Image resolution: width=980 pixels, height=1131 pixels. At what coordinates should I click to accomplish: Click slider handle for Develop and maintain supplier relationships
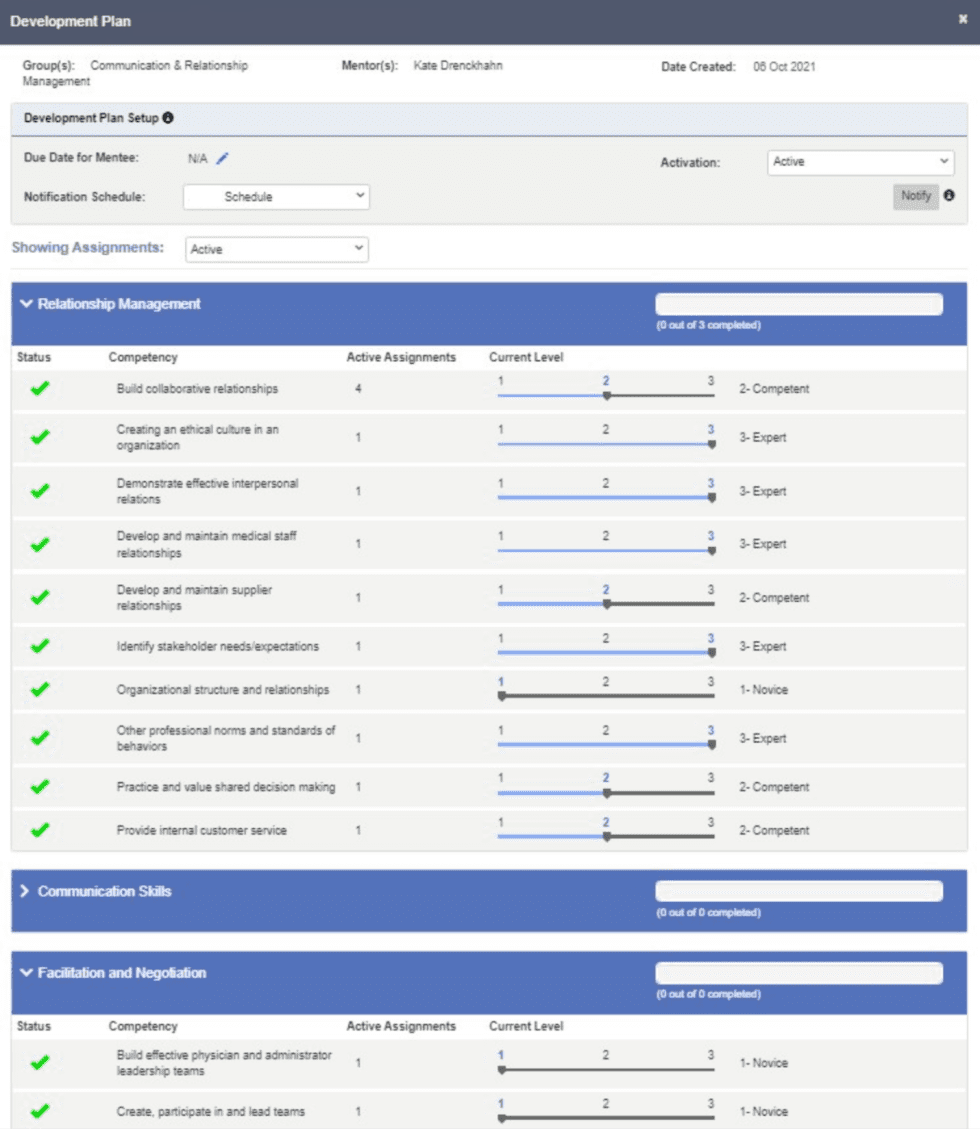(x=606, y=603)
